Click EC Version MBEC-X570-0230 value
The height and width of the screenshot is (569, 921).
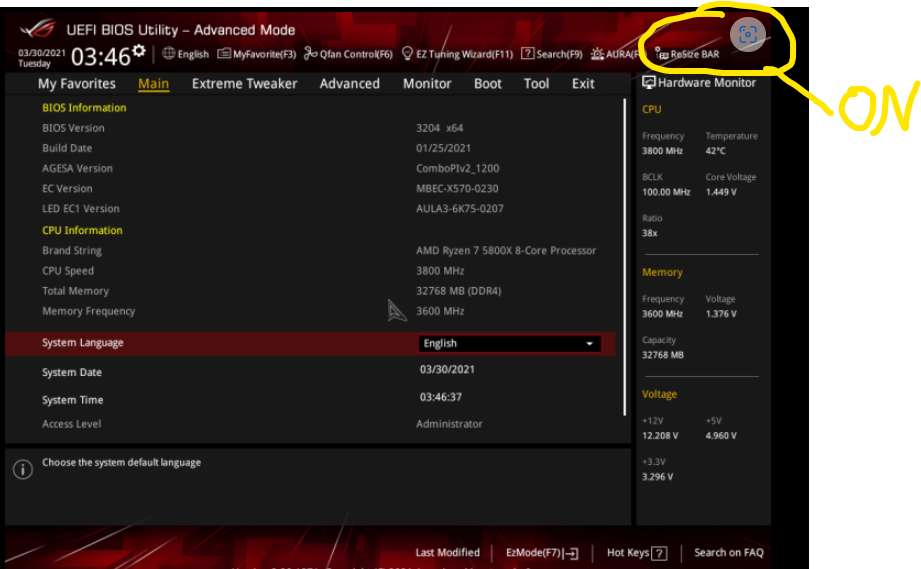point(457,188)
